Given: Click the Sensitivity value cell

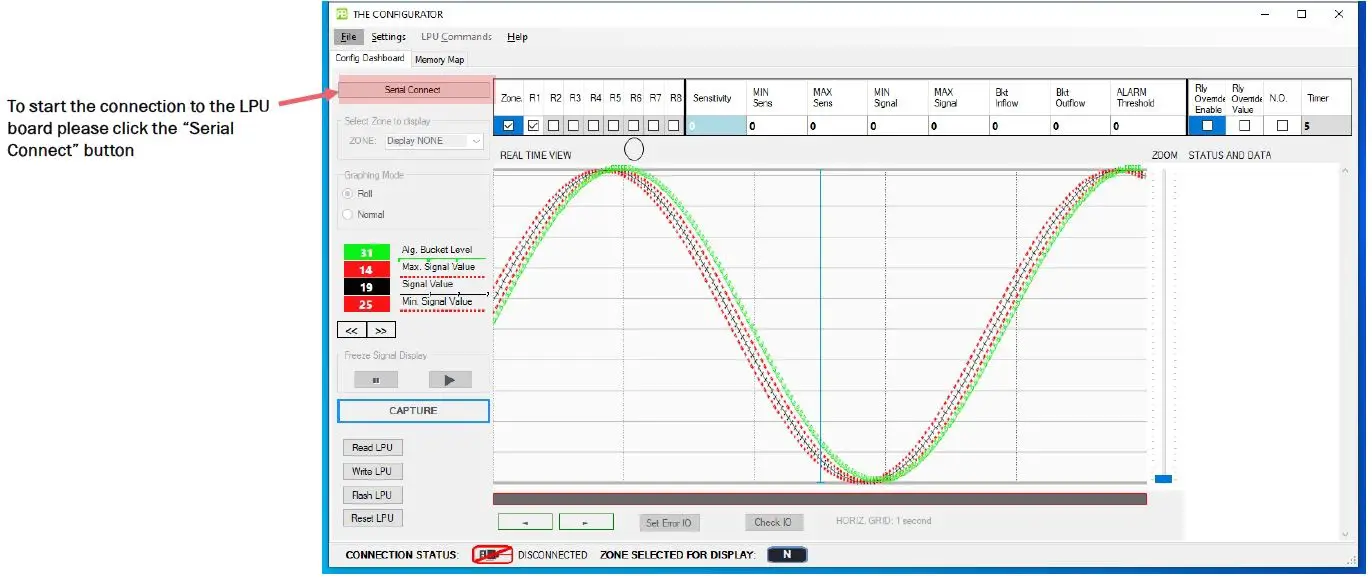Looking at the screenshot, I should coord(714,125).
